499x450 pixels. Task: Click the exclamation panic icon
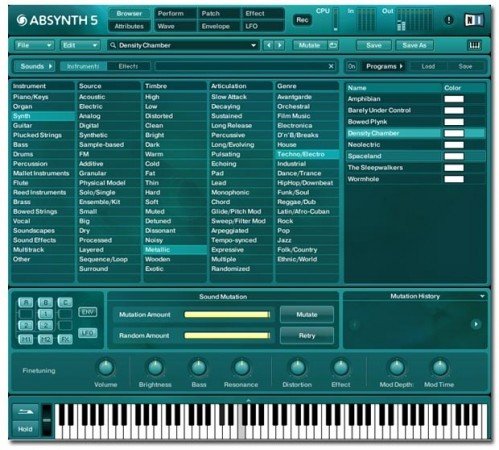click(449, 20)
